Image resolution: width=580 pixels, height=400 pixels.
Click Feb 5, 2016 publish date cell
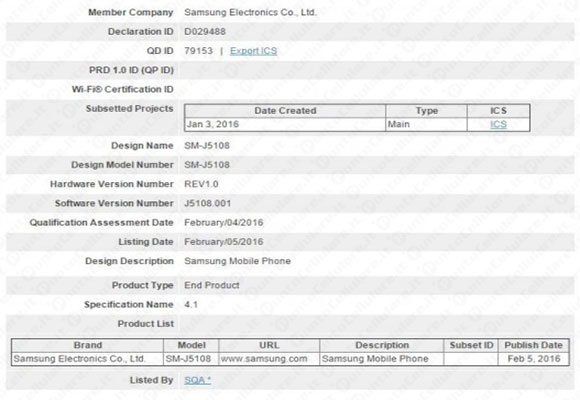[x=533, y=359]
